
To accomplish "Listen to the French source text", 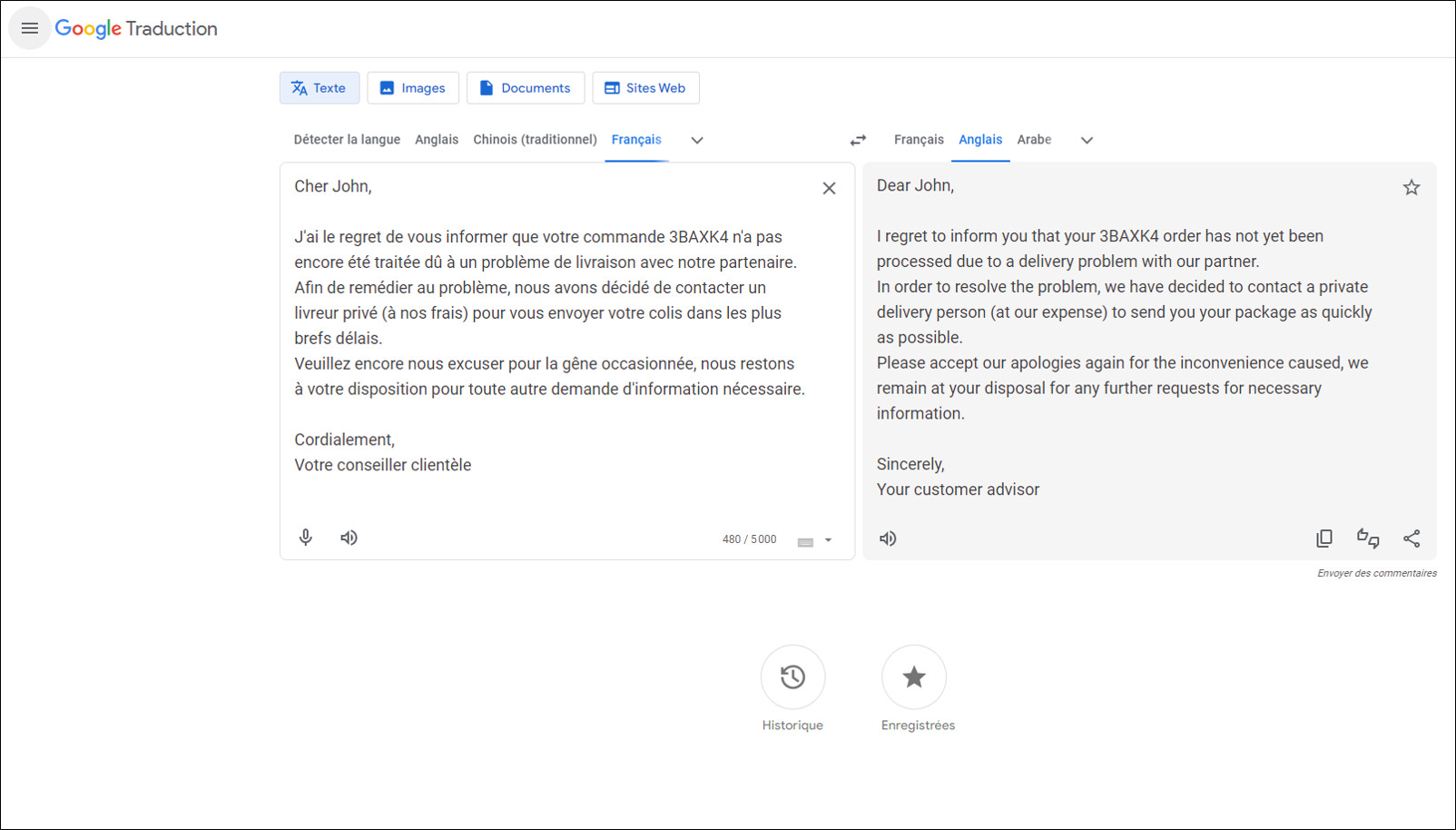I will tap(349, 537).
